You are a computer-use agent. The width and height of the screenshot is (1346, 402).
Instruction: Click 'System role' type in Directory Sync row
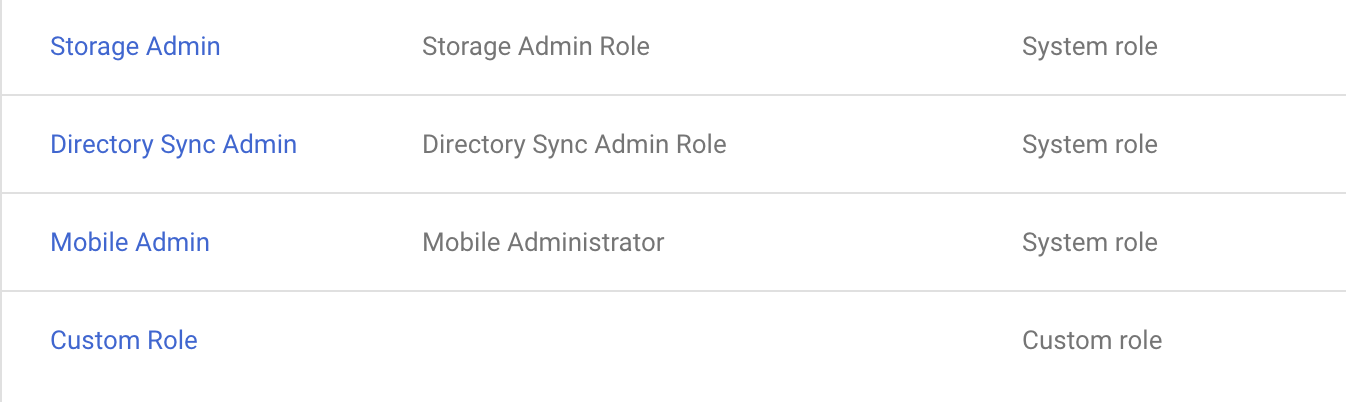click(x=1090, y=144)
